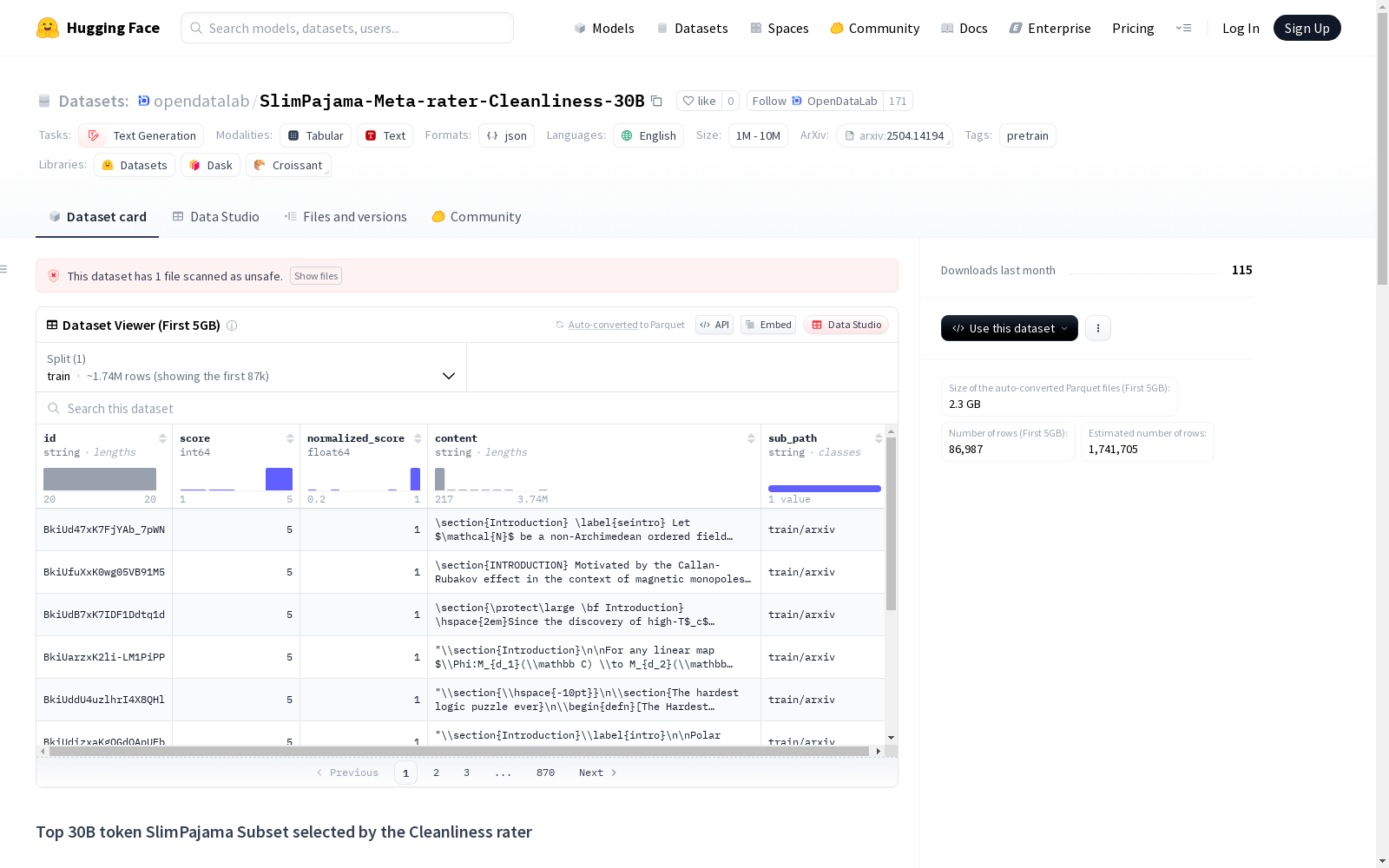Viewport: 1389px width, 868px height.
Task: Follow OpenDataLab
Action: [x=815, y=101]
